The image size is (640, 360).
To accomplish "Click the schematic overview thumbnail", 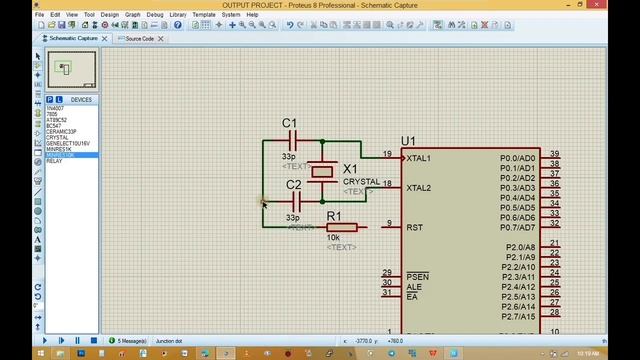I will (x=72, y=69).
